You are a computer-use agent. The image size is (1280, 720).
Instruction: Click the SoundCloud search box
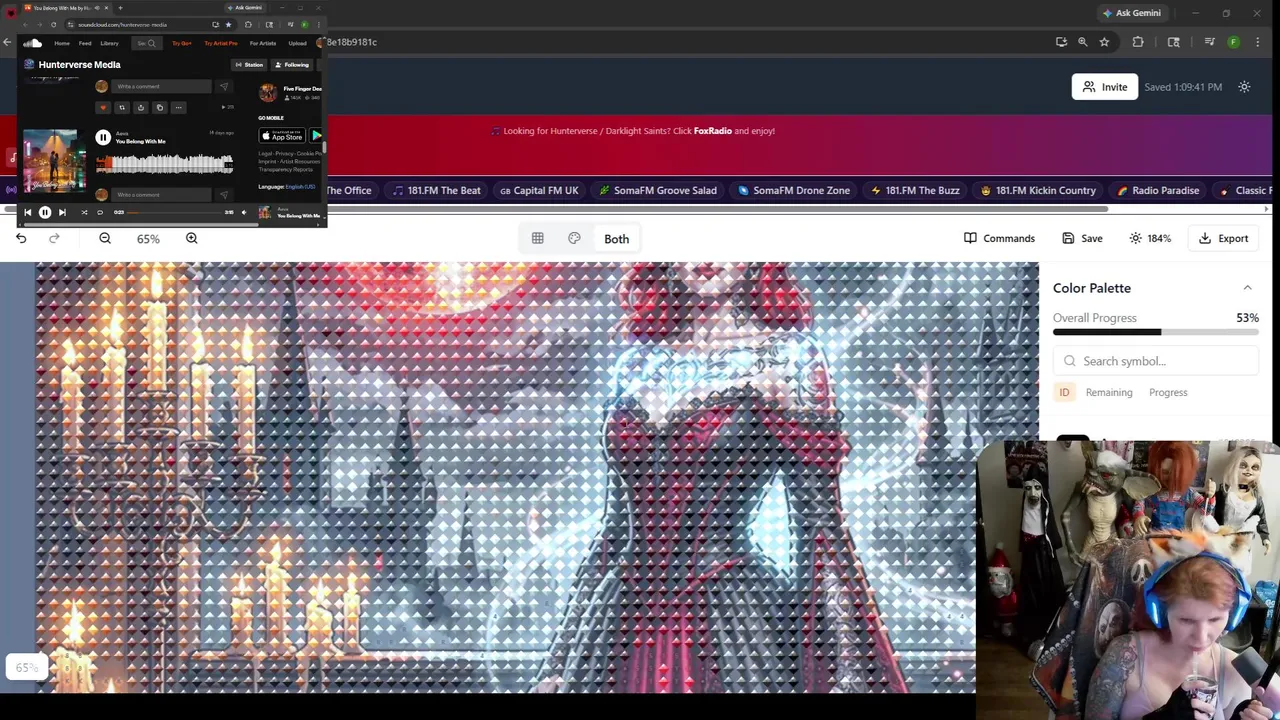coord(147,43)
